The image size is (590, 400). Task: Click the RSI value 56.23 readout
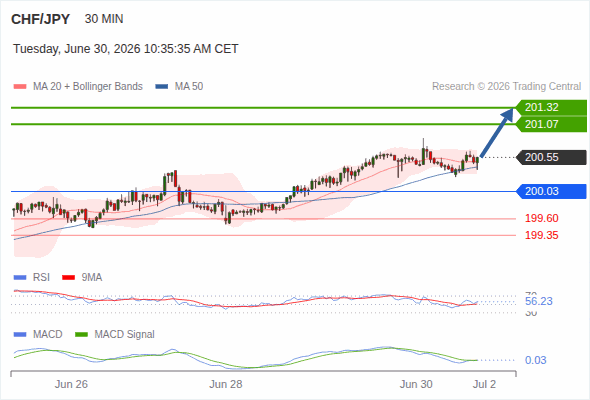pos(539,301)
